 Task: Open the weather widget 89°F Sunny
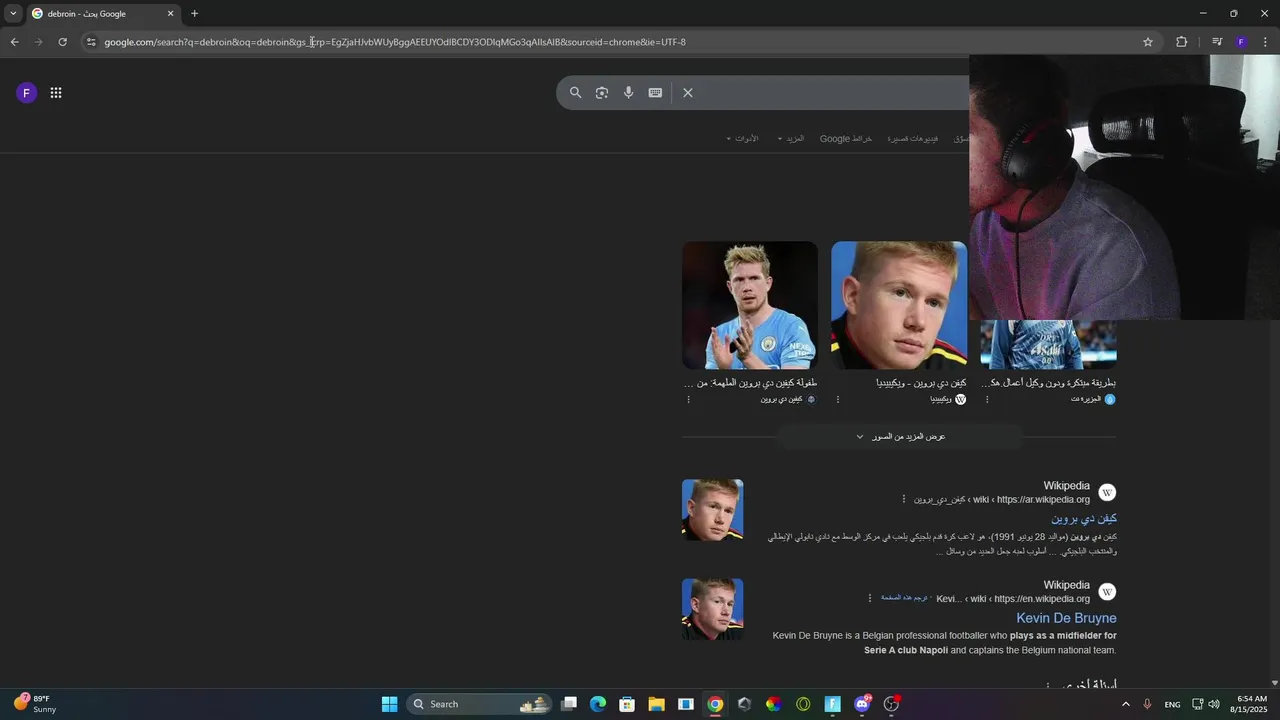pyautogui.click(x=35, y=704)
